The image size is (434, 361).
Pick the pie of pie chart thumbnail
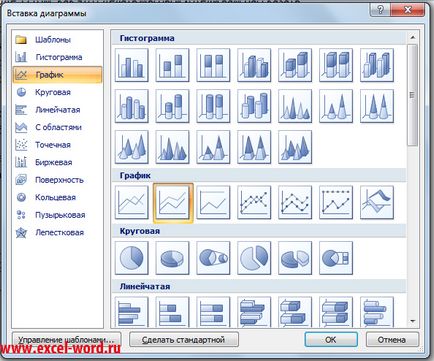[213, 258]
